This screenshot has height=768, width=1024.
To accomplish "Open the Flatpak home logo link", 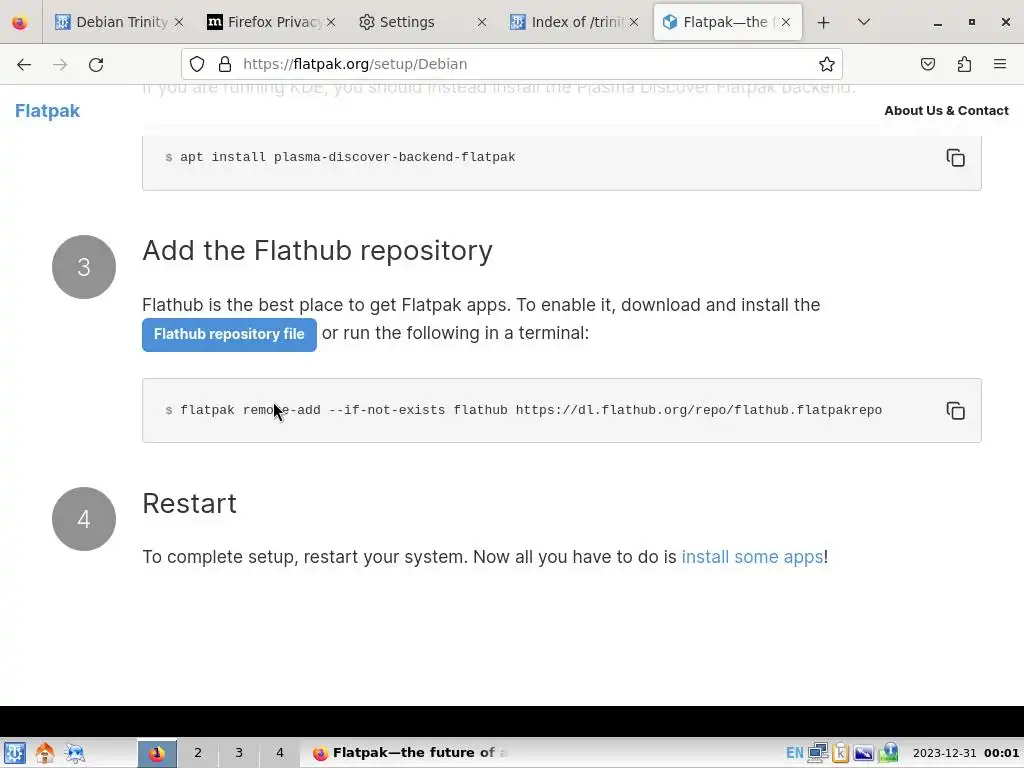I will coord(48,111).
